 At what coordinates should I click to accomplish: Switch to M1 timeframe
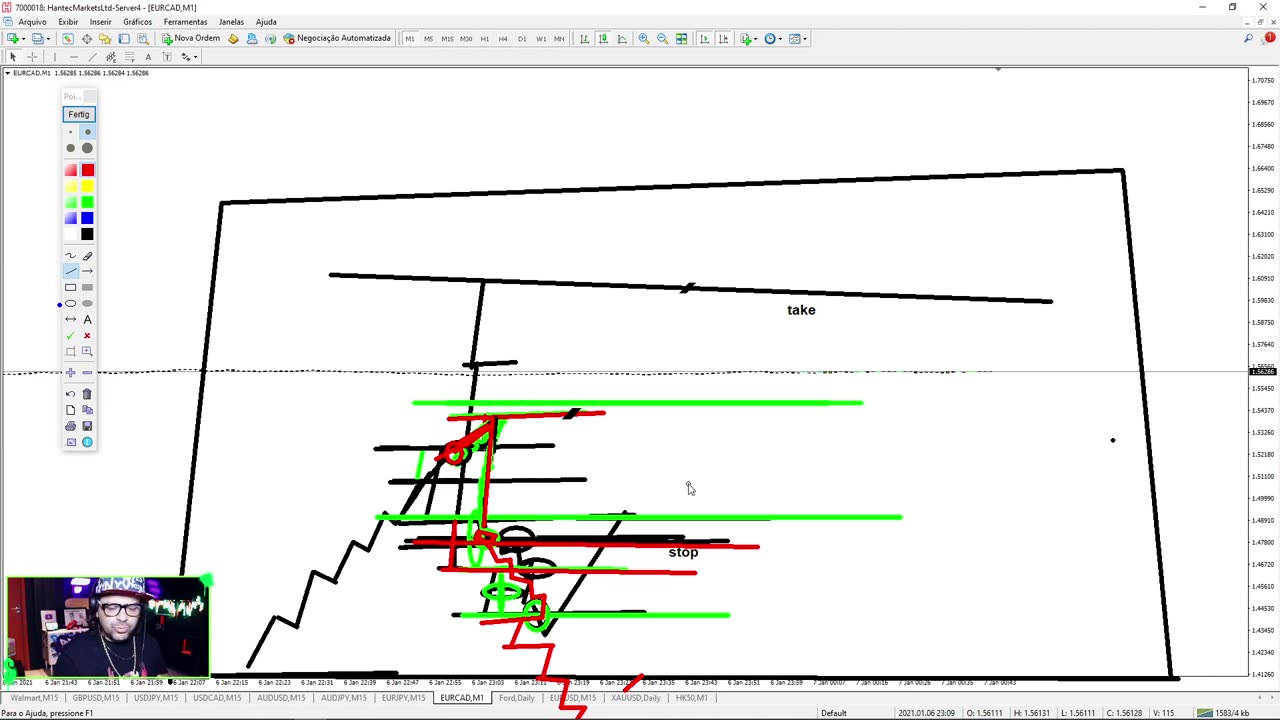coord(409,39)
